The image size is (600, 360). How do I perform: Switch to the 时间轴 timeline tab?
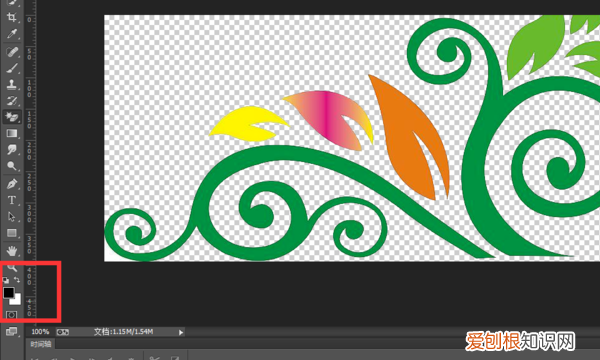point(41,344)
